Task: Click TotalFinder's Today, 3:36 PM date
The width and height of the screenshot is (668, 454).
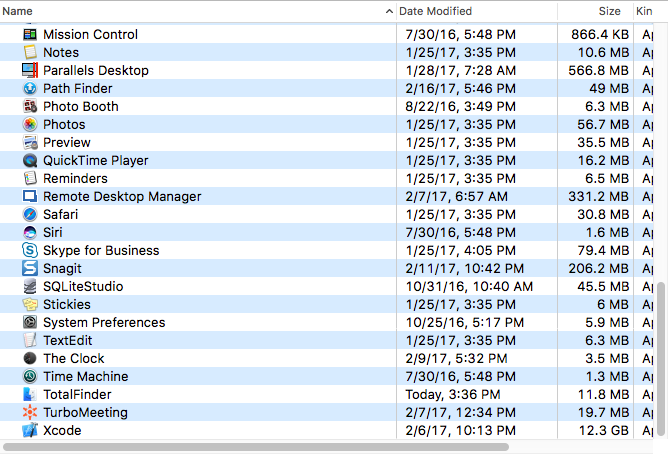Action: 452,394
